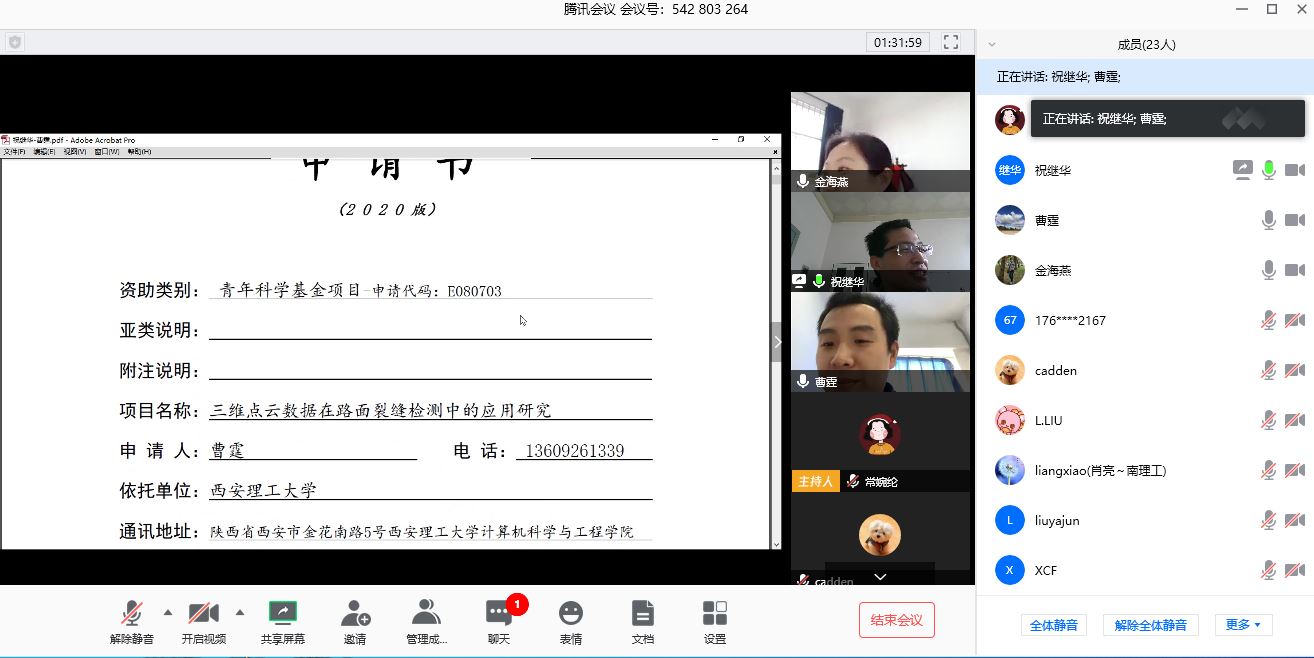Select member liuyajun in members list
Image resolution: width=1314 pixels, height=658 pixels.
pyautogui.click(x=1056, y=520)
